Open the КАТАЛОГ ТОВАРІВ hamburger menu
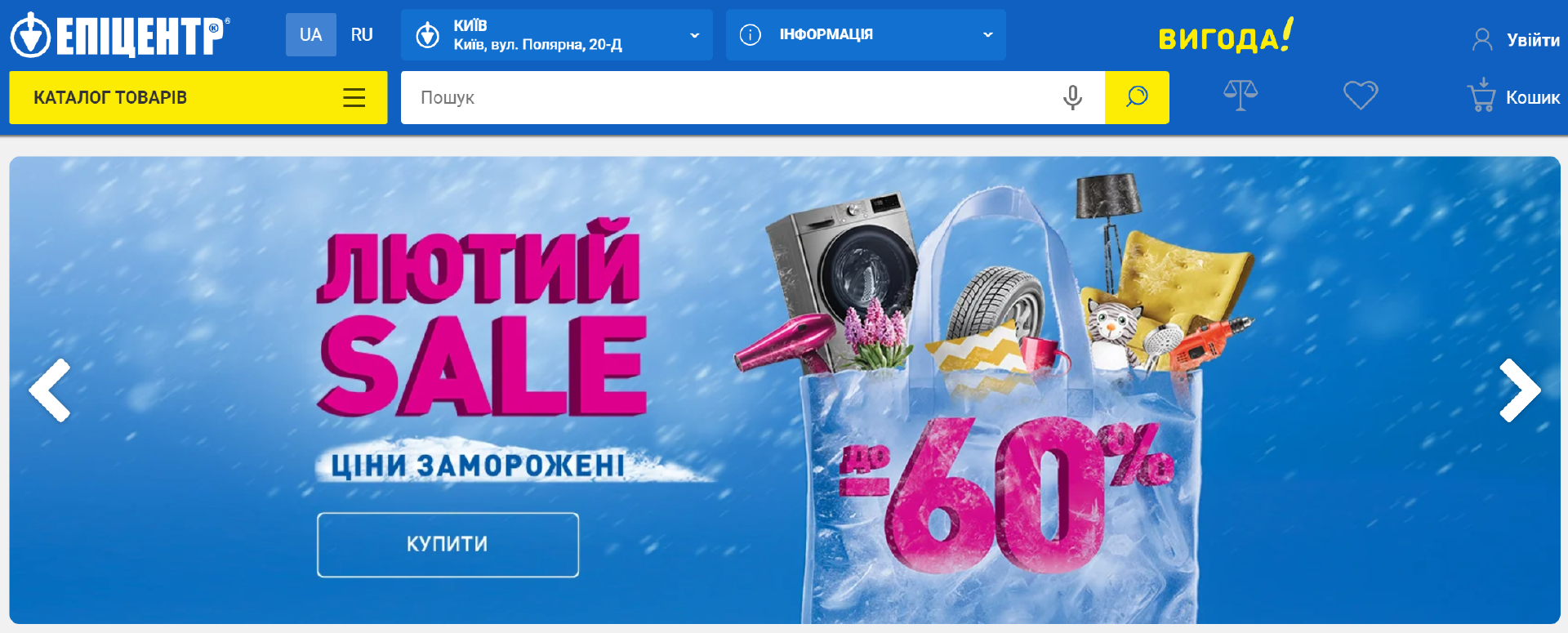This screenshot has height=633, width=1568. coord(354,98)
